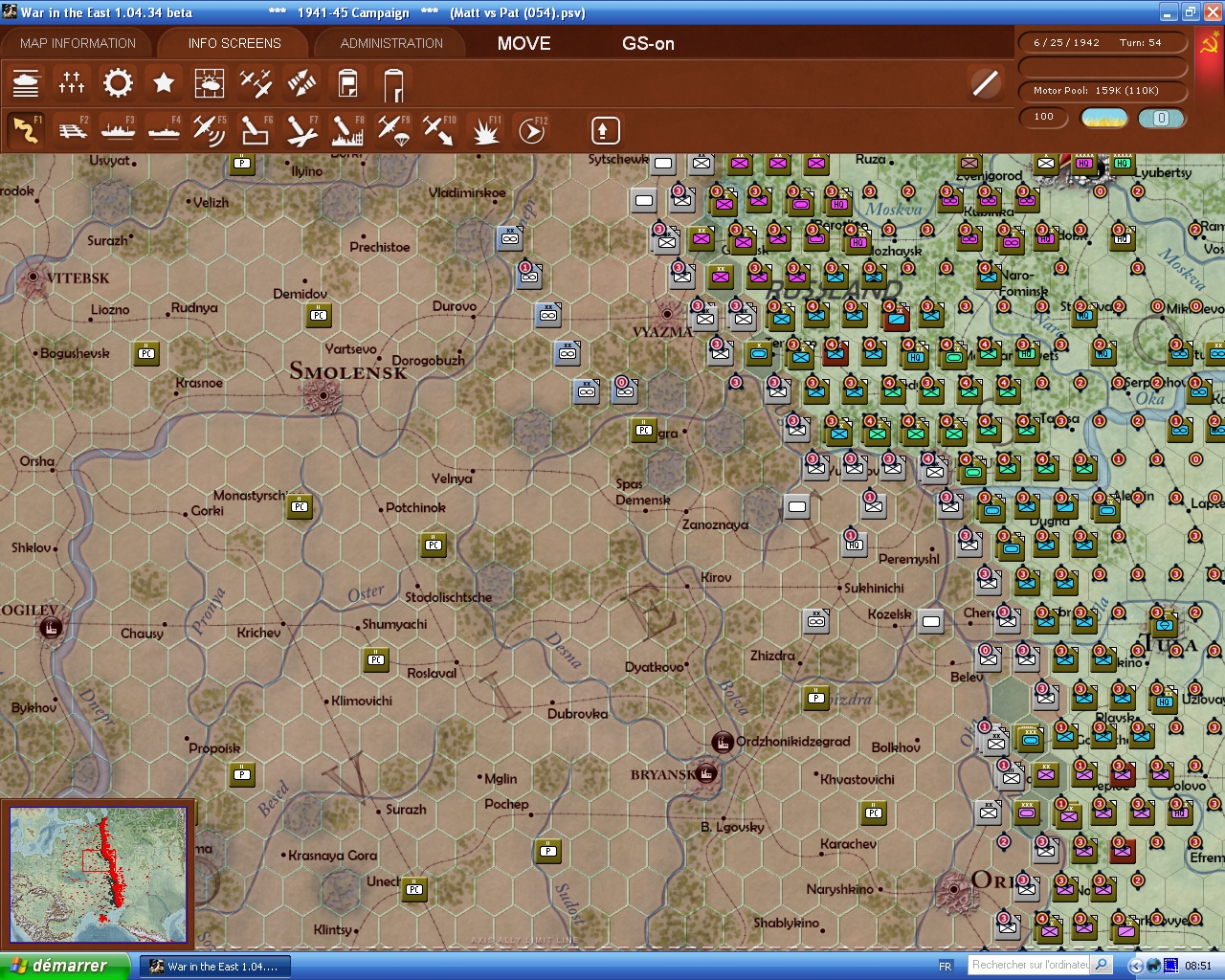Open the ADMINISTRATION tab

coord(391,43)
